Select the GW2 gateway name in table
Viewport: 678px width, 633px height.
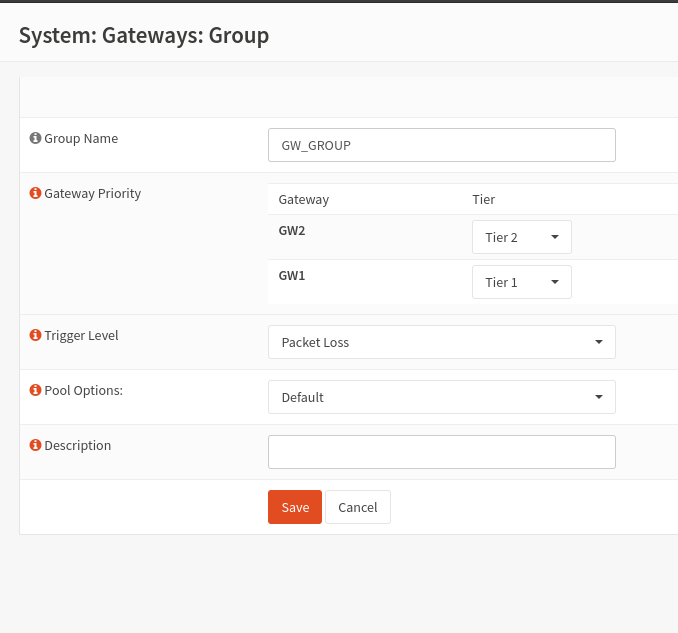click(x=292, y=230)
